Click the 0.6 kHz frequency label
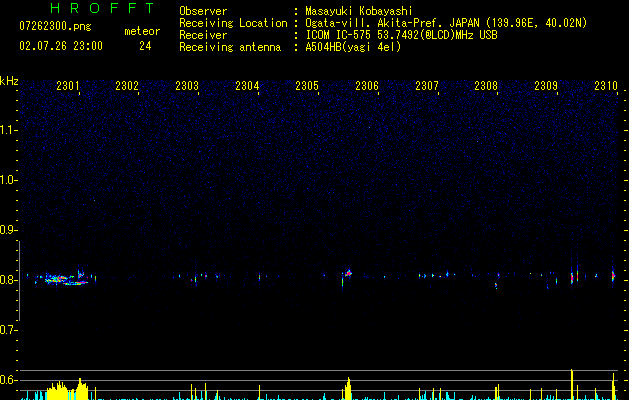The width and height of the screenshot is (629, 400). pos(8,380)
